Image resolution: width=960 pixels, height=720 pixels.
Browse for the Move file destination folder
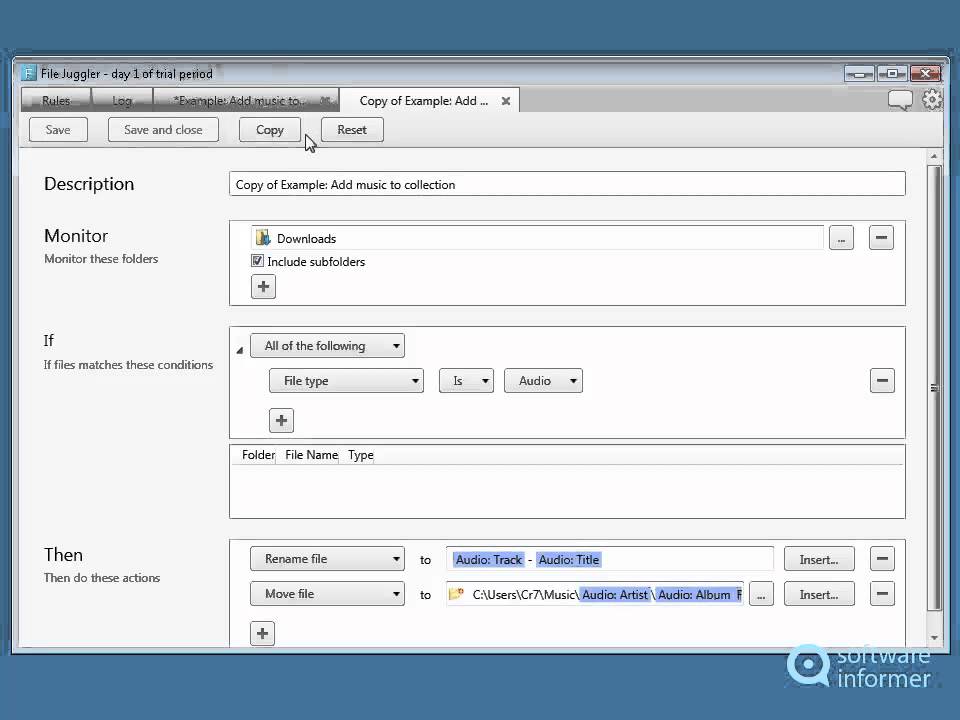(x=761, y=594)
